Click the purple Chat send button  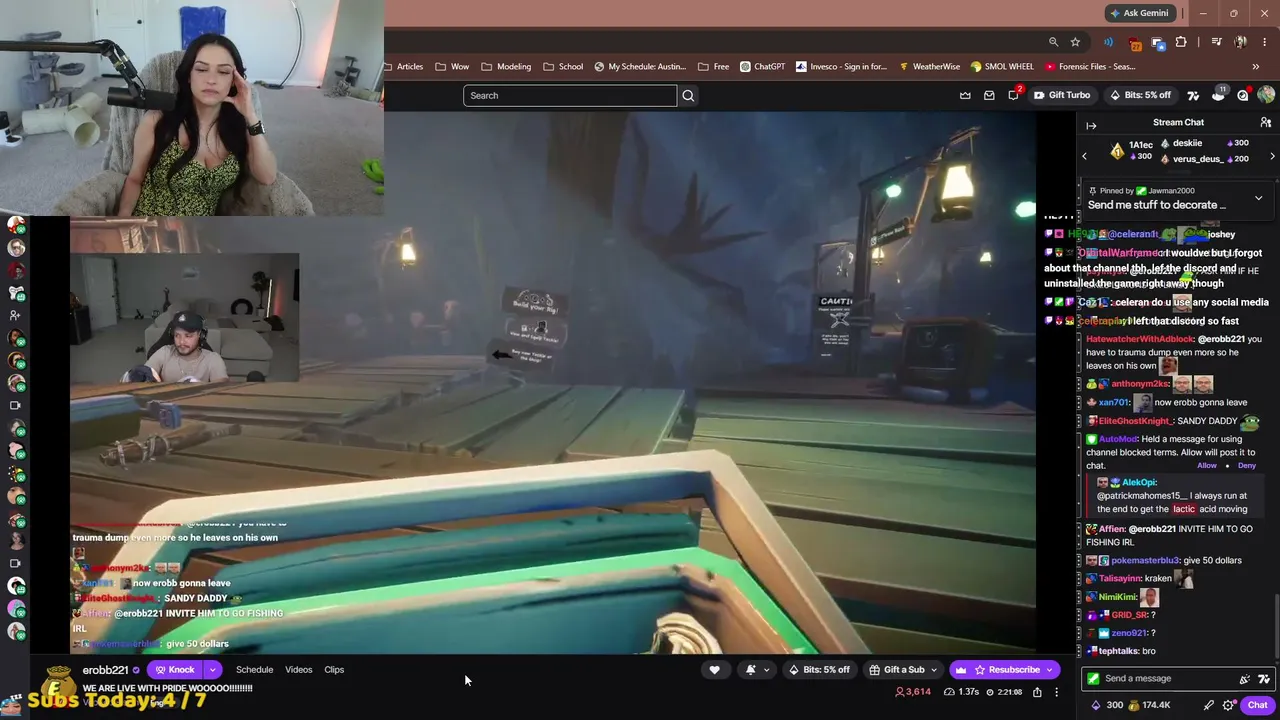point(1257,705)
